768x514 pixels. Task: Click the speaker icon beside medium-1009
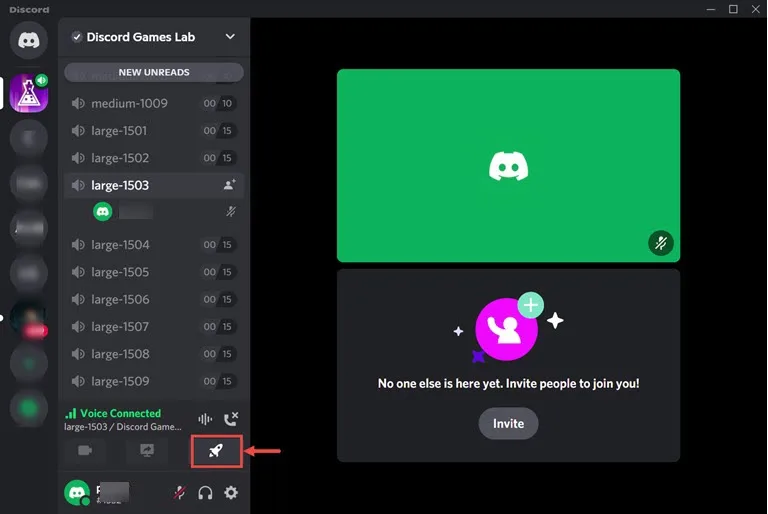78,103
